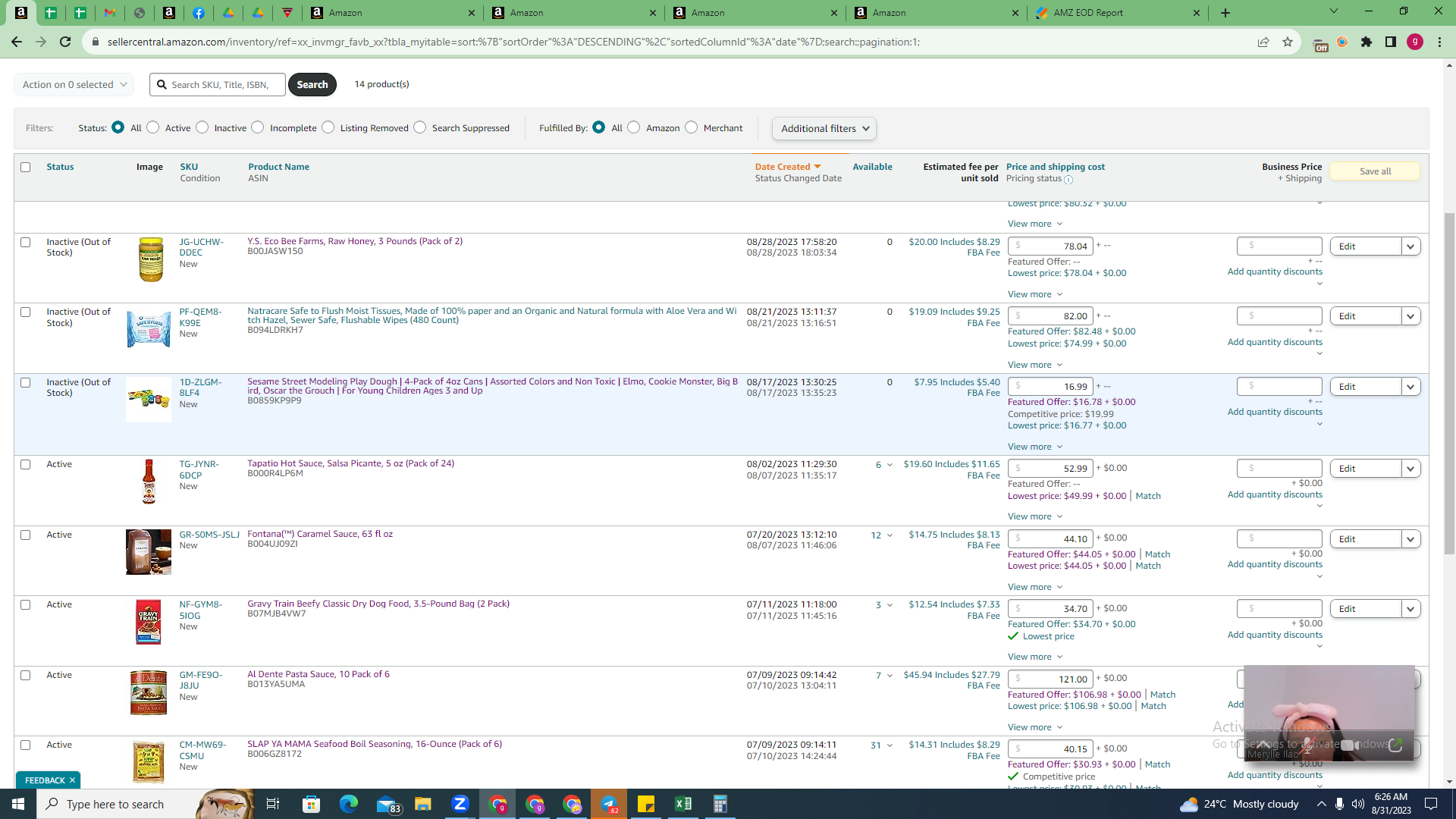The image size is (1456, 819).
Task: Check the select-all products checkbox
Action: click(26, 167)
